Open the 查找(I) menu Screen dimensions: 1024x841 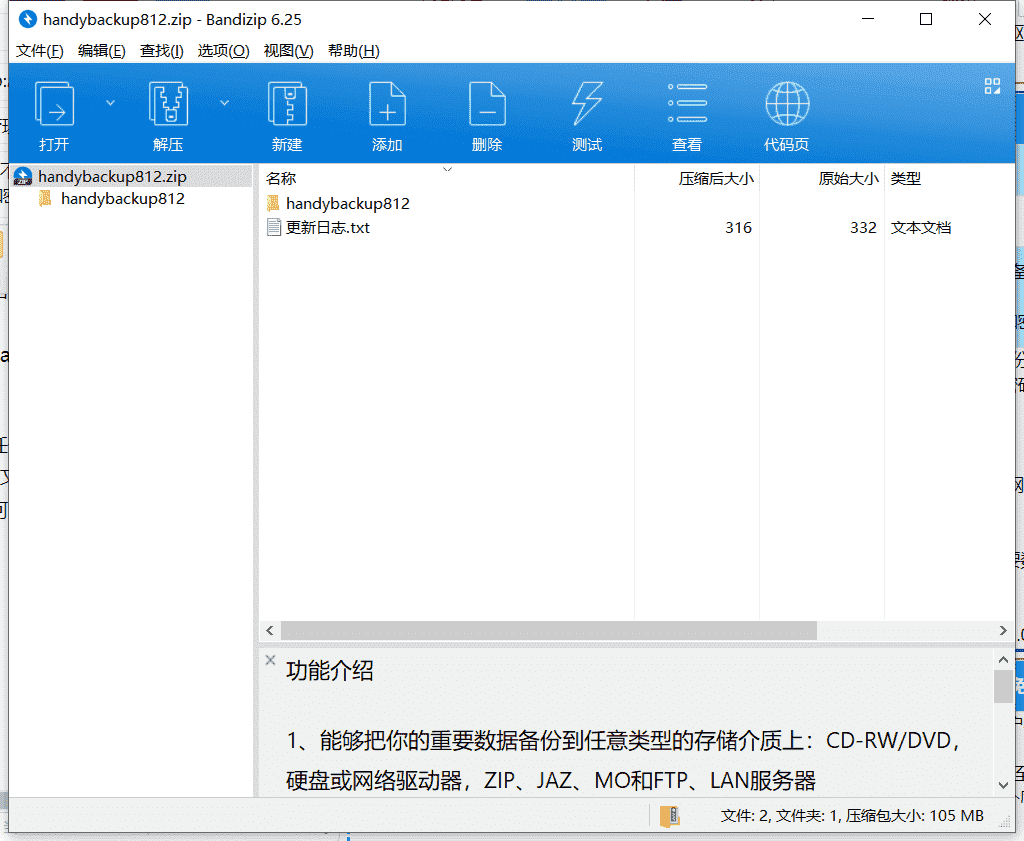[161, 51]
